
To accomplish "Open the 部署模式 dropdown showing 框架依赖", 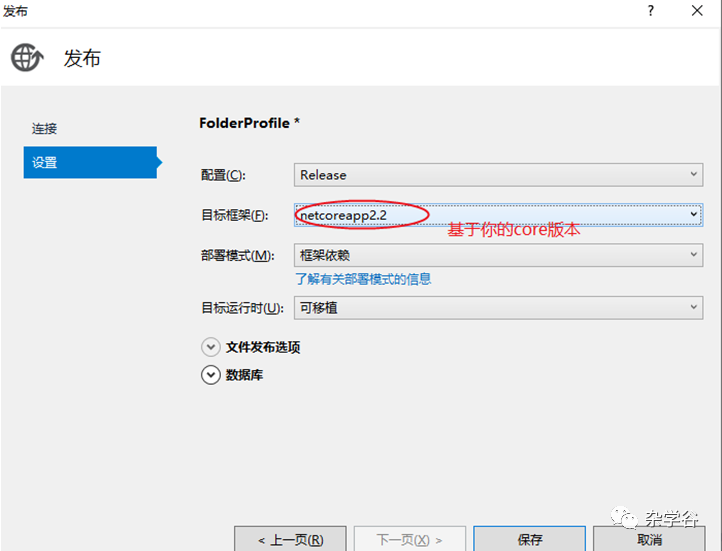I will [x=498, y=255].
